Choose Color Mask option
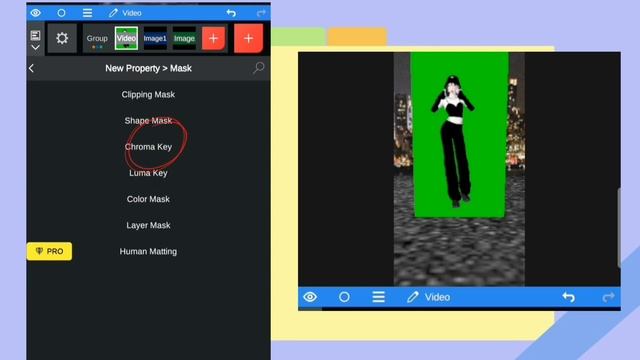The width and height of the screenshot is (640, 360). click(x=148, y=199)
